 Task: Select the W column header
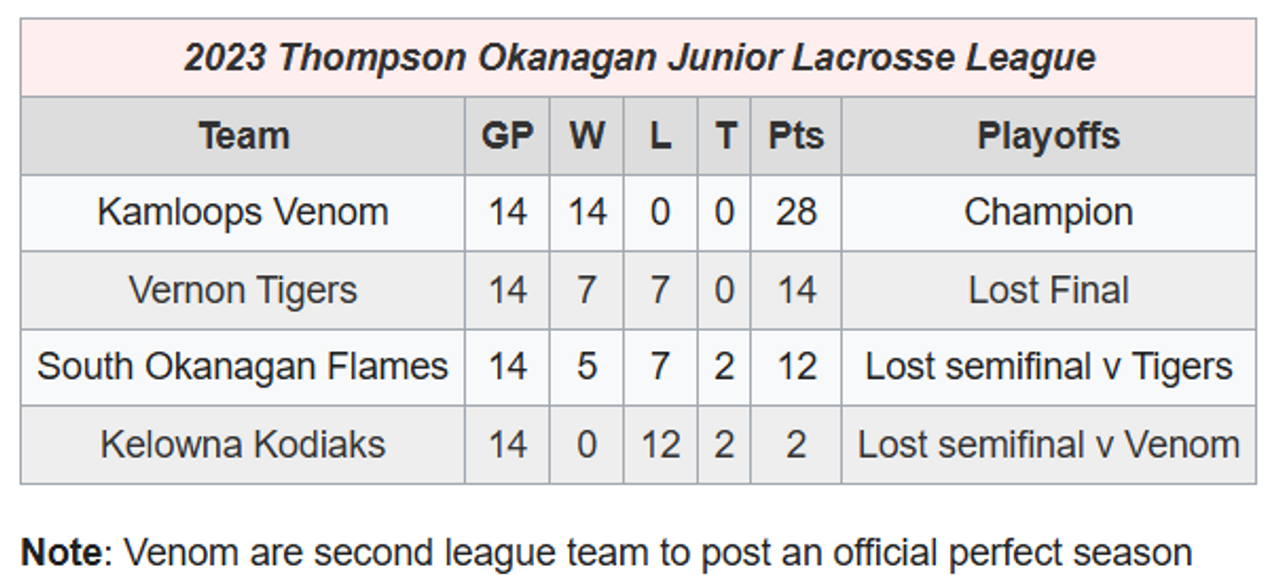(586, 136)
